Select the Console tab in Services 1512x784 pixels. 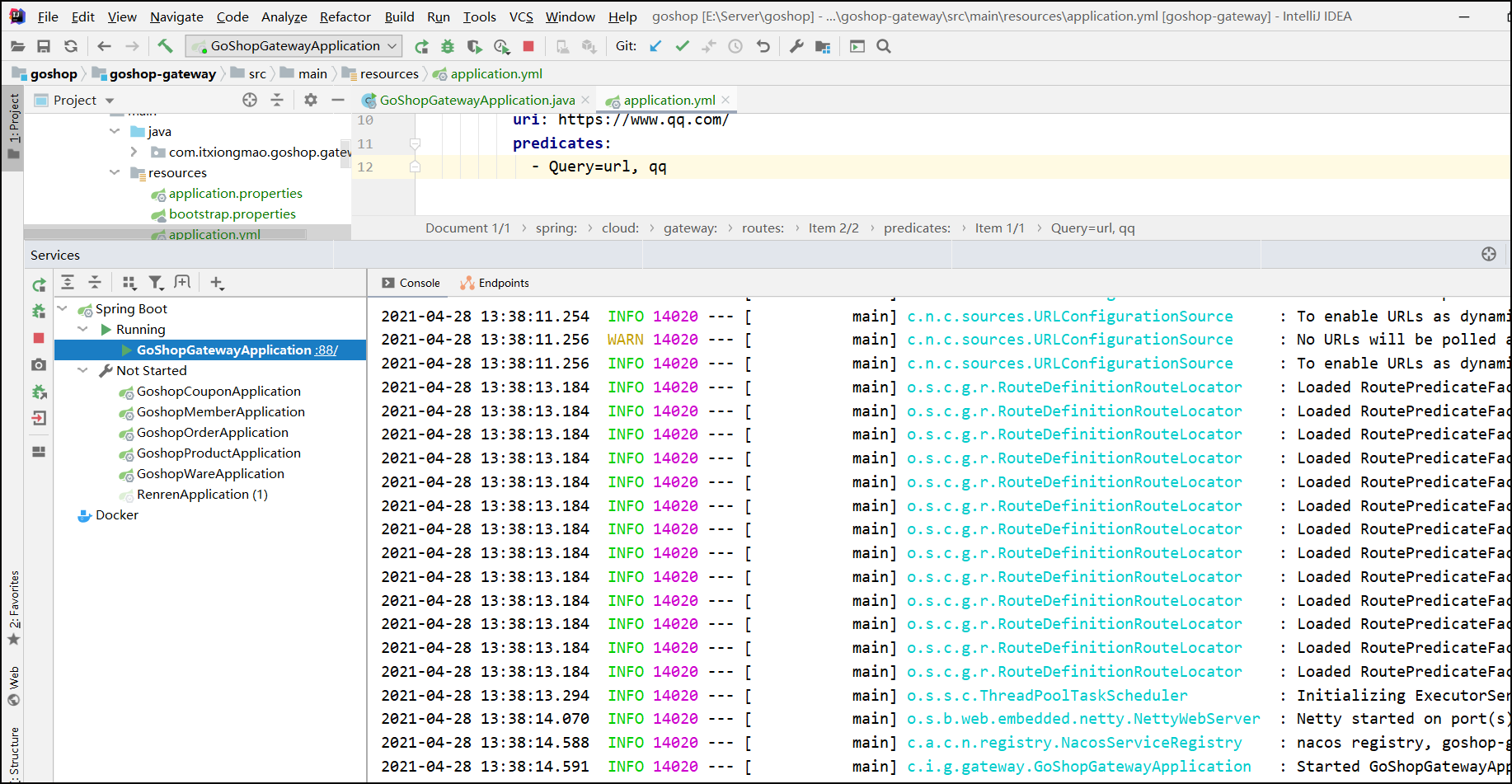click(x=411, y=283)
